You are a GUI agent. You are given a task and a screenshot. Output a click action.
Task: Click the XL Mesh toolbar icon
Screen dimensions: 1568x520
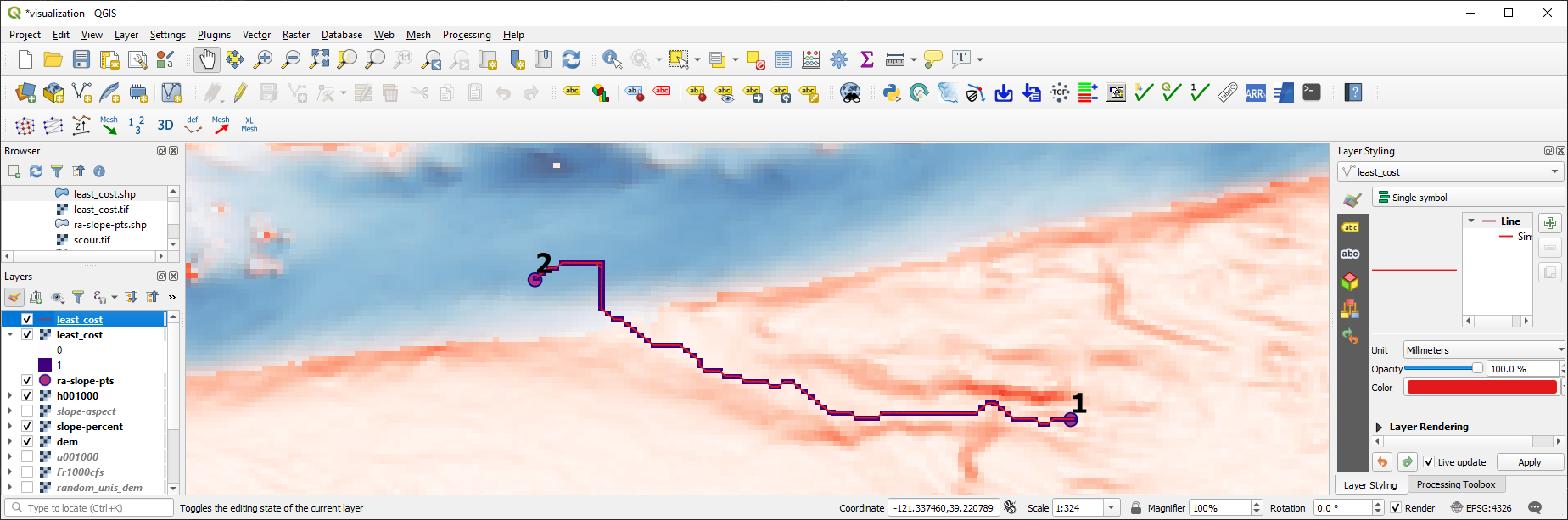click(x=249, y=125)
